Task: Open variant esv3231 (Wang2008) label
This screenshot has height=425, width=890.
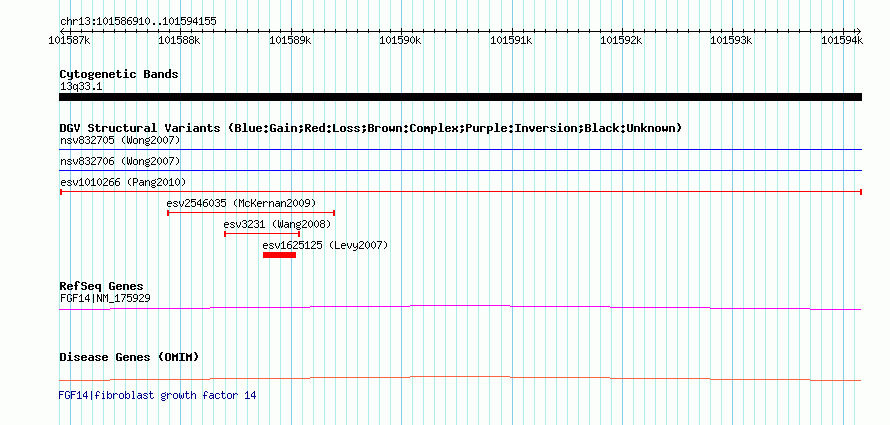Action: coord(278,224)
